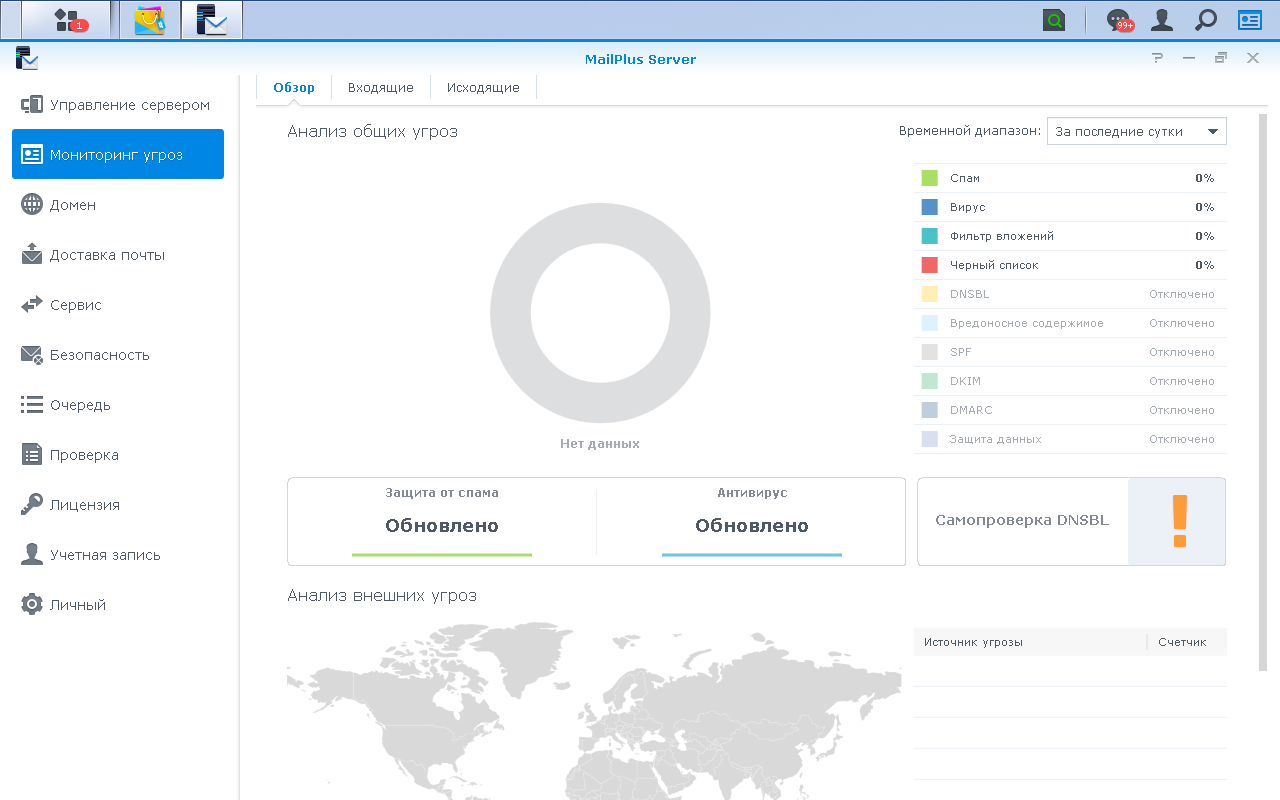
Task: Open the Домен globe icon
Action: click(32, 205)
